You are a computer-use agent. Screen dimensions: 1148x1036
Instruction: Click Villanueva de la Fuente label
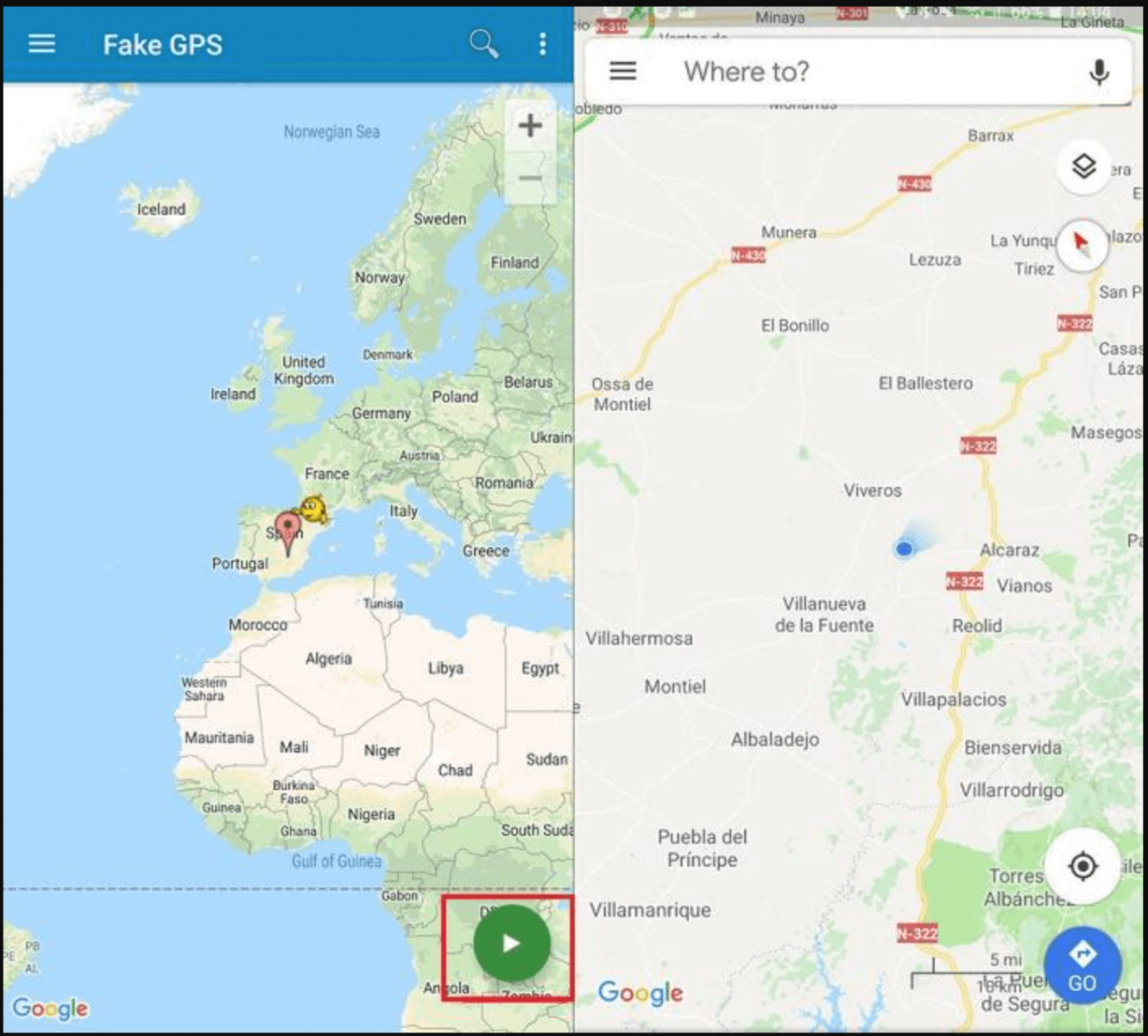pyautogui.click(x=824, y=615)
